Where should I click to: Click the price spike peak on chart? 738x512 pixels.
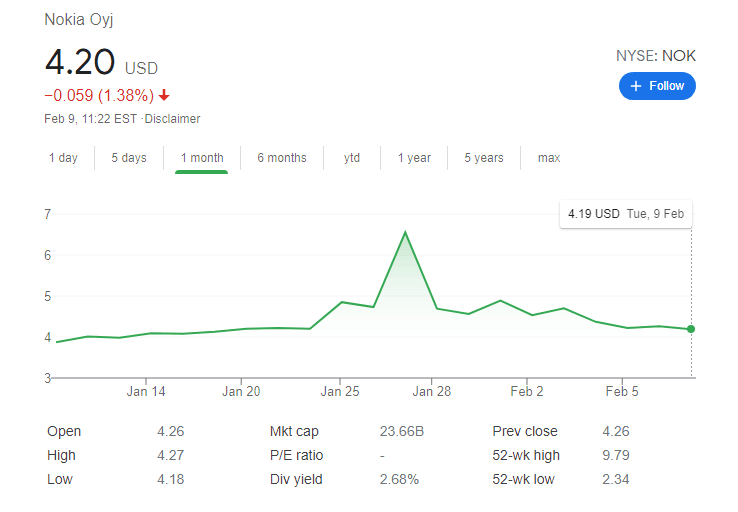coord(405,232)
